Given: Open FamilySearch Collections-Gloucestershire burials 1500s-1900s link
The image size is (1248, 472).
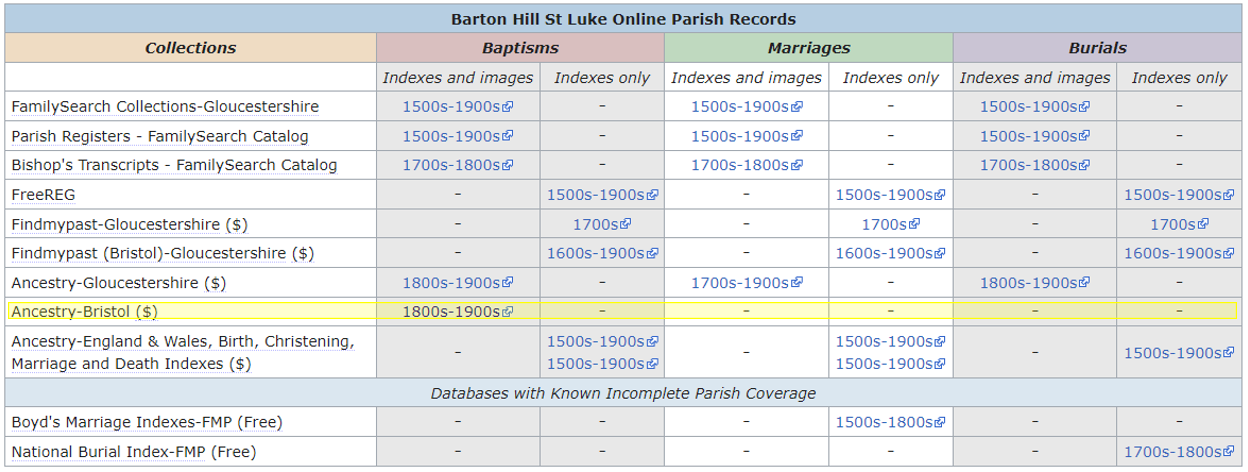Looking at the screenshot, I should point(1035,107).
